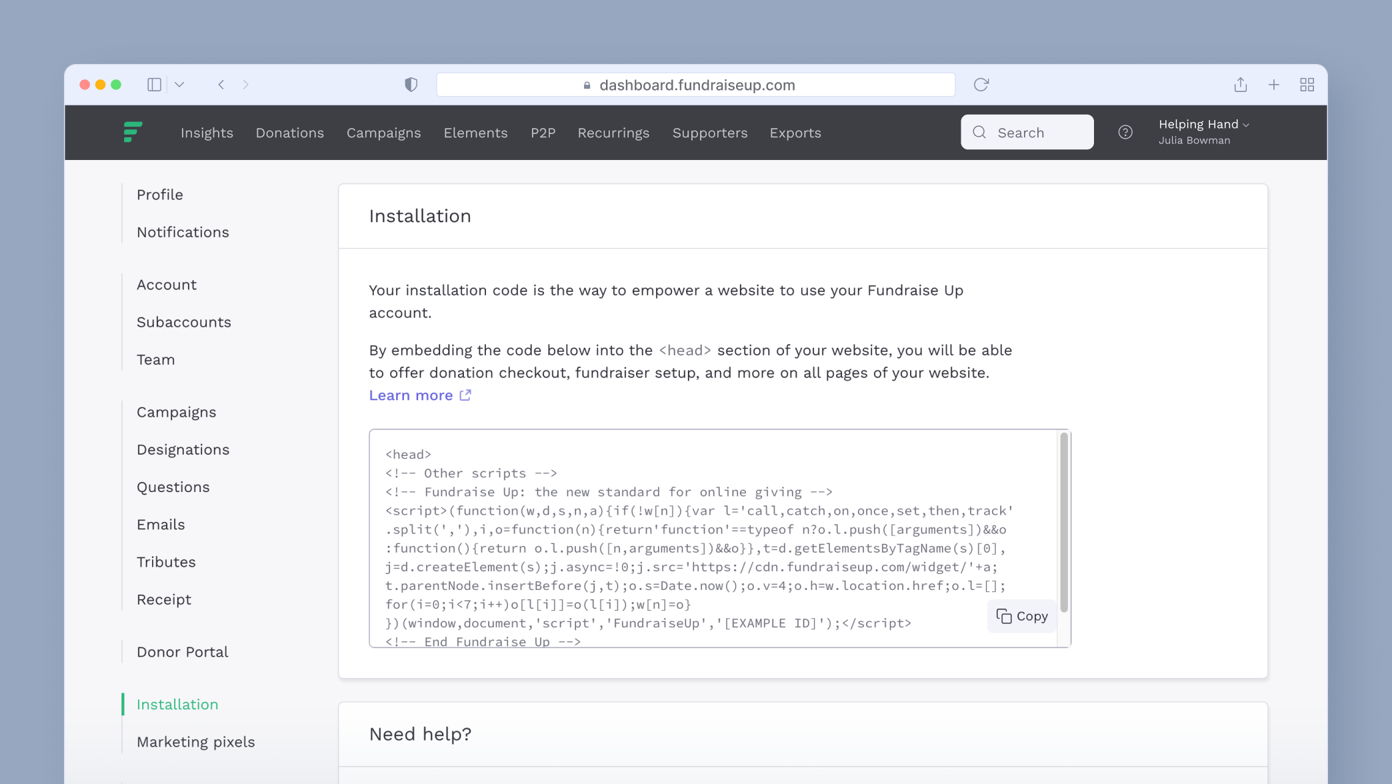Click the Fundraise Up logo icon
This screenshot has width=1392, height=784.
coord(133,132)
